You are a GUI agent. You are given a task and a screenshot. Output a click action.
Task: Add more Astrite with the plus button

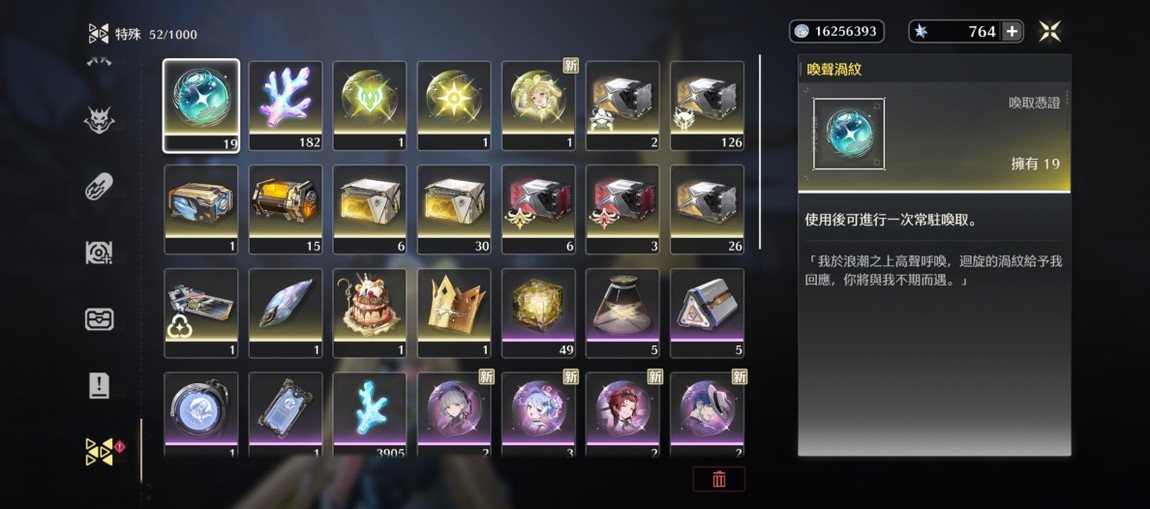point(1011,32)
